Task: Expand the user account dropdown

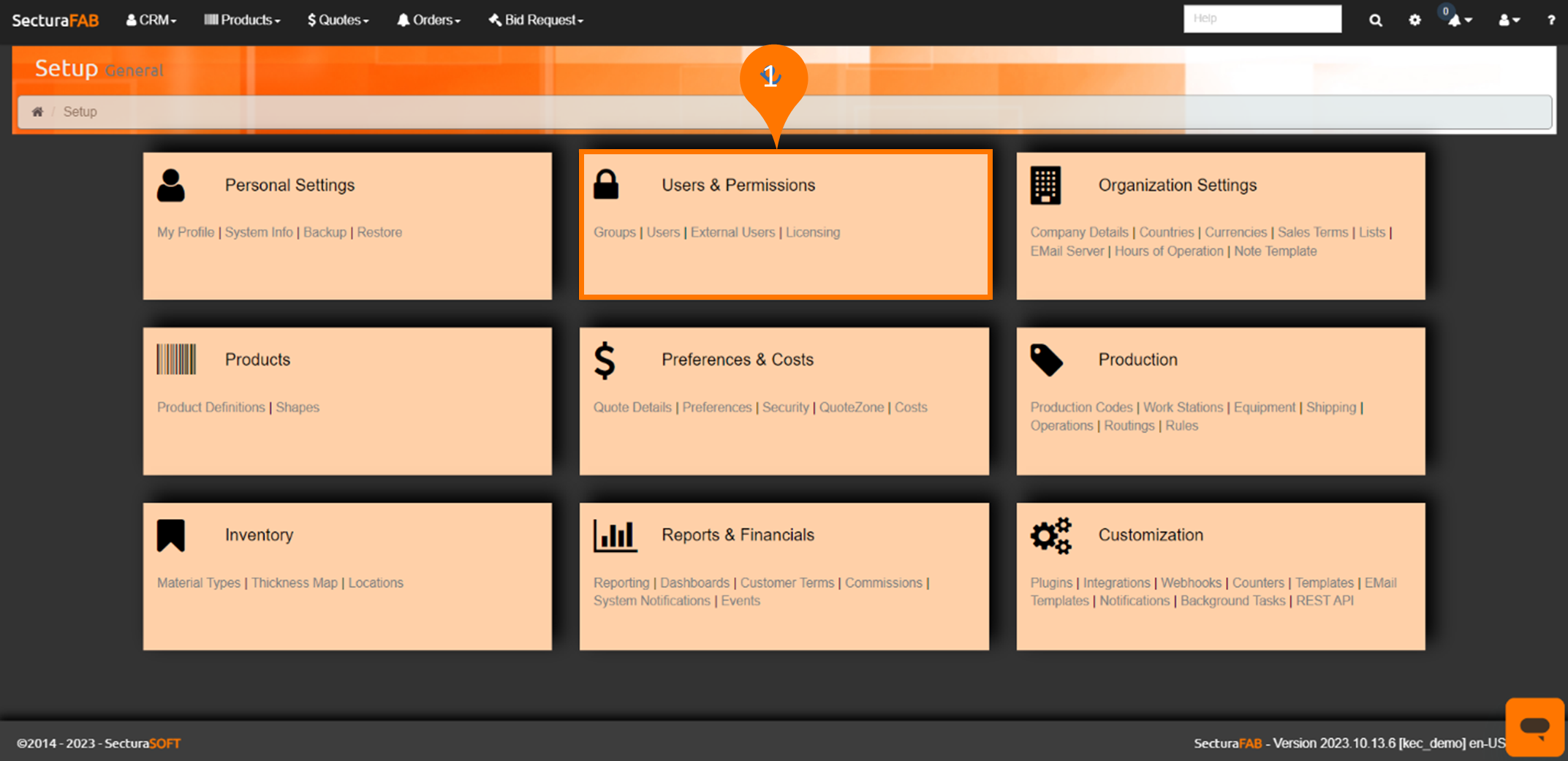Action: tap(1509, 20)
